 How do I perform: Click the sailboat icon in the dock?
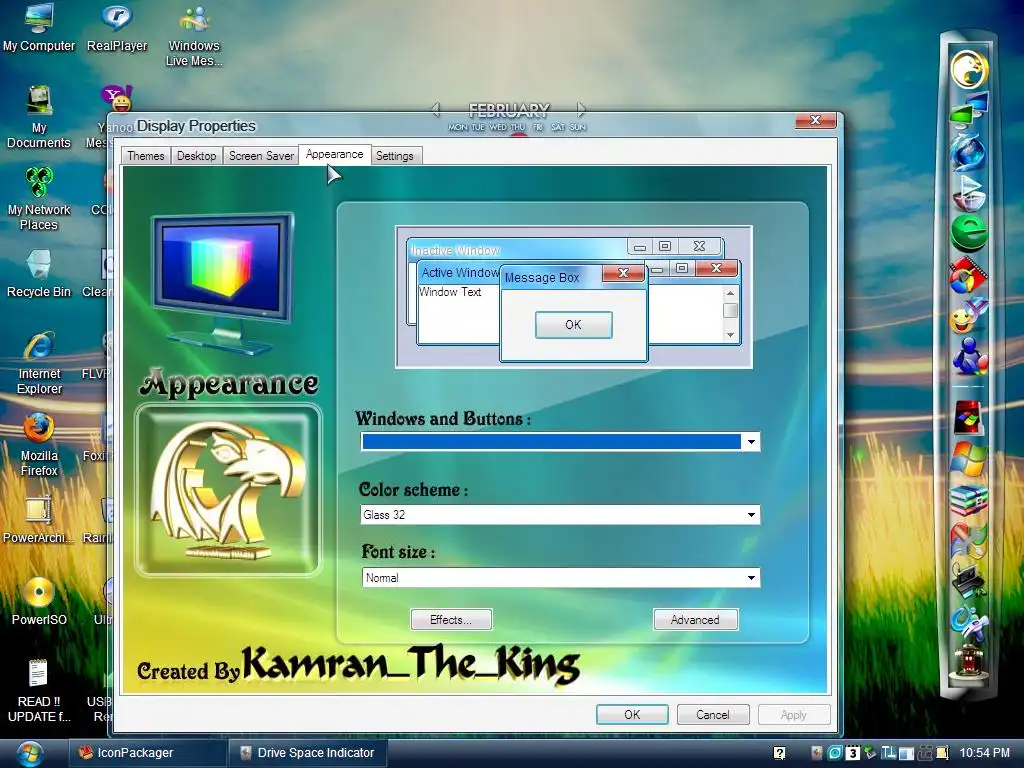pyautogui.click(x=968, y=193)
